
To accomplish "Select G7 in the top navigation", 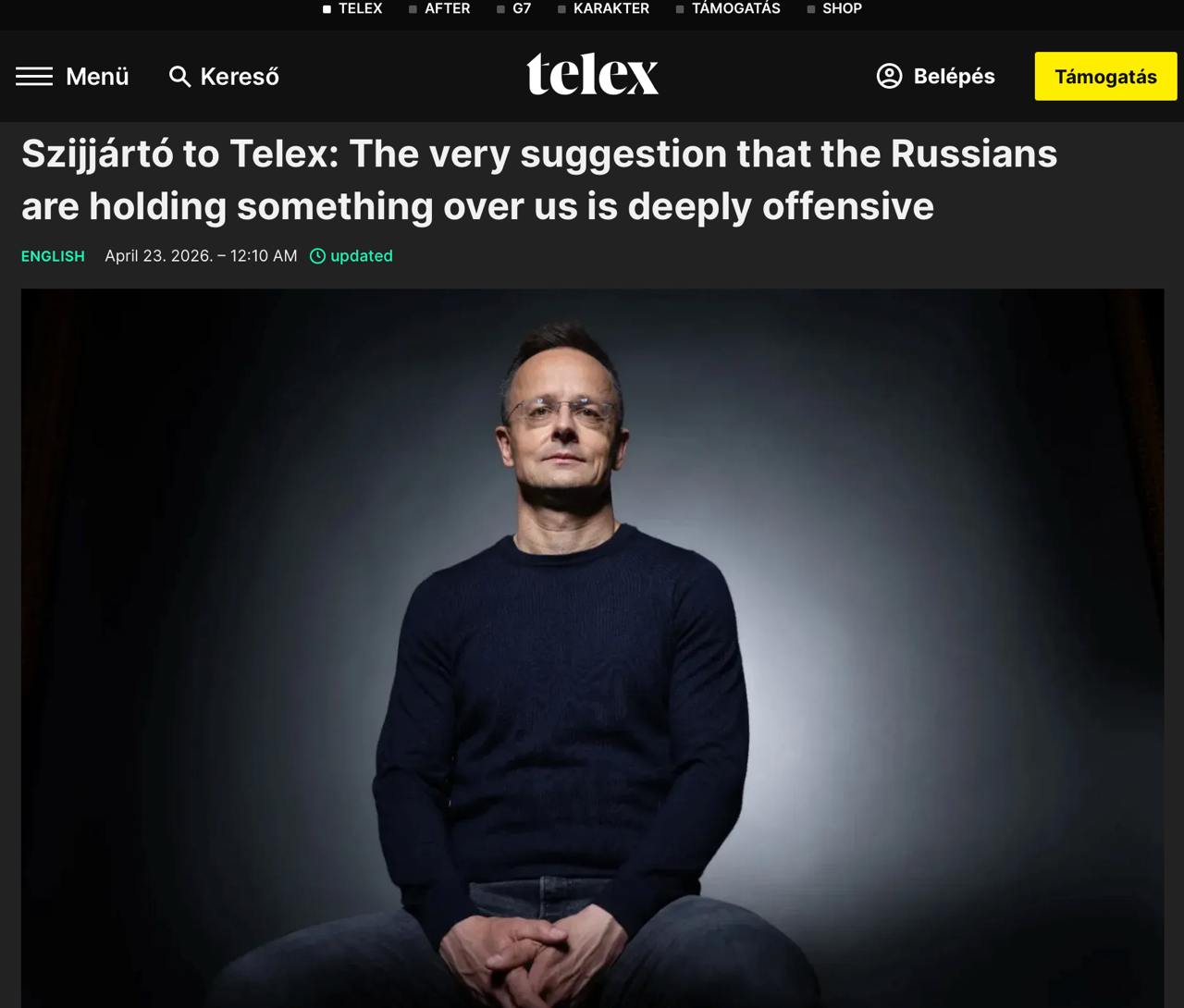I will (x=522, y=8).
